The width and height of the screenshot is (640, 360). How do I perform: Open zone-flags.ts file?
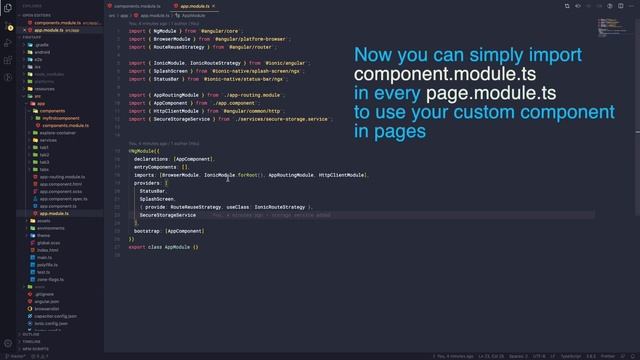[50, 280]
